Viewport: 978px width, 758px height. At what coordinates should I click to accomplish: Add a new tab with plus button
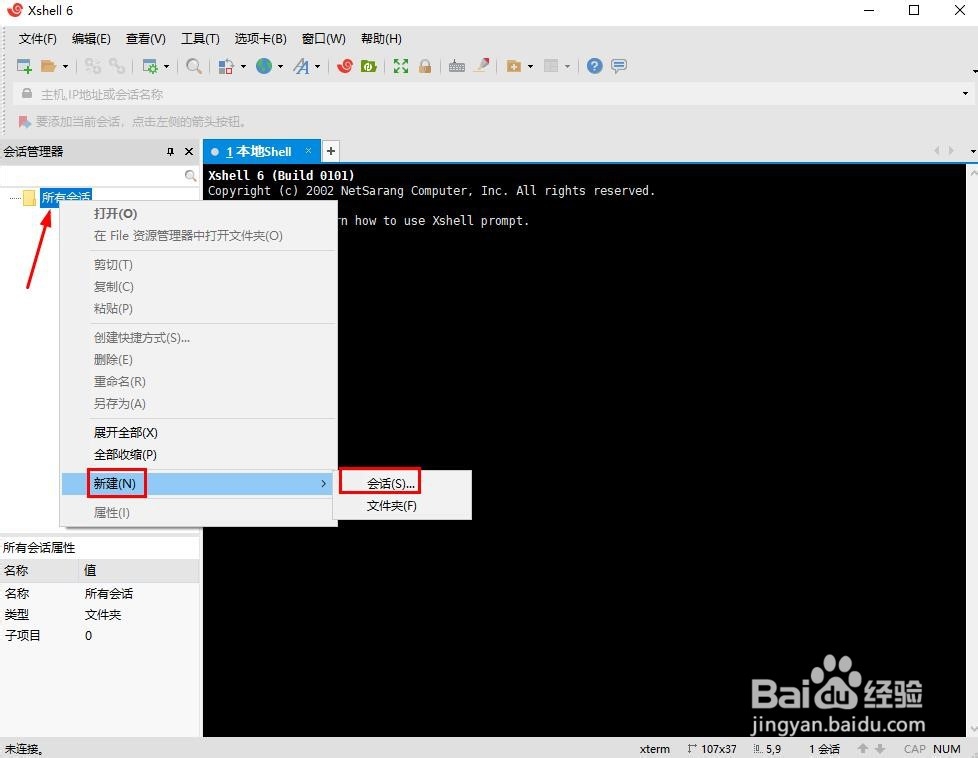(331, 151)
